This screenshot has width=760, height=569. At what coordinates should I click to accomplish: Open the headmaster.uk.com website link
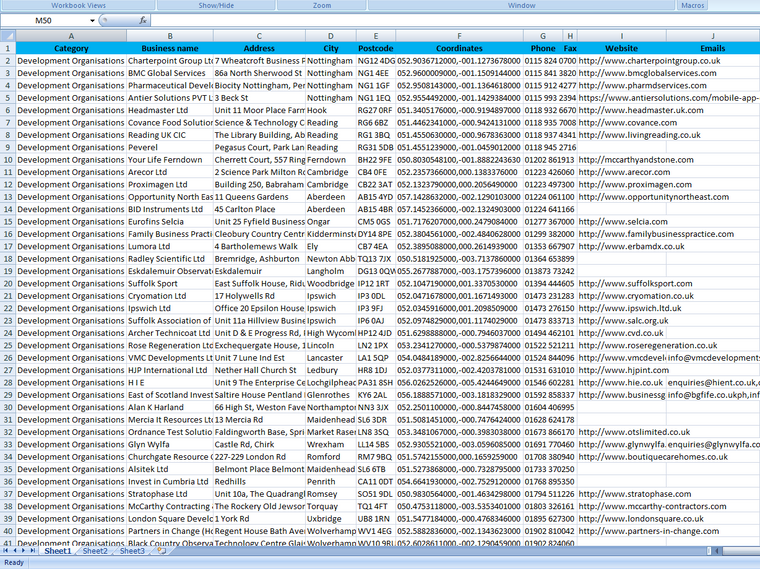pos(641,111)
